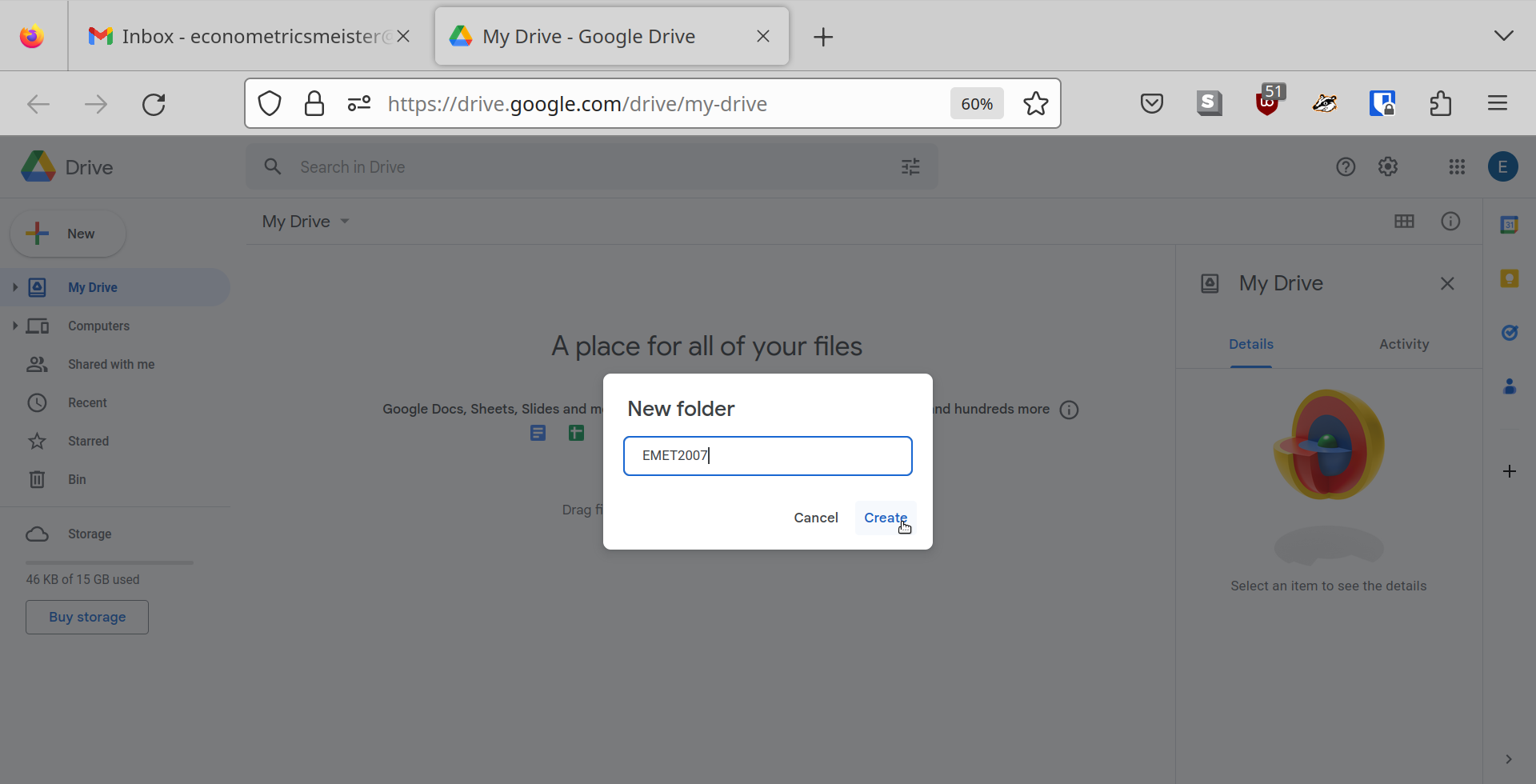The height and width of the screenshot is (784, 1536).
Task: Click the Buy storage button
Action: pos(87,617)
